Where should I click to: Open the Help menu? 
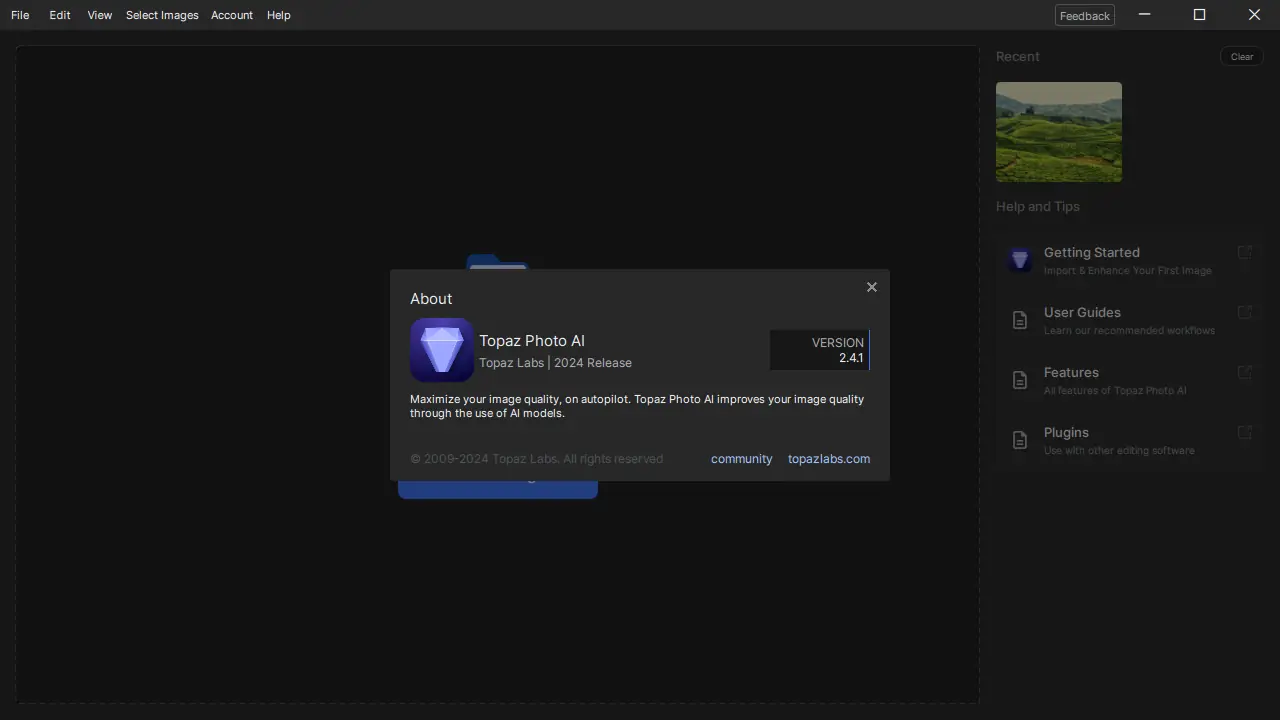(279, 15)
